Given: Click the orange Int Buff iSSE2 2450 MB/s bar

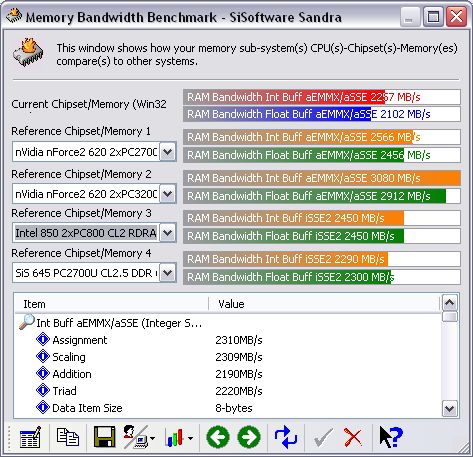Looking at the screenshot, I should tap(322, 218).
